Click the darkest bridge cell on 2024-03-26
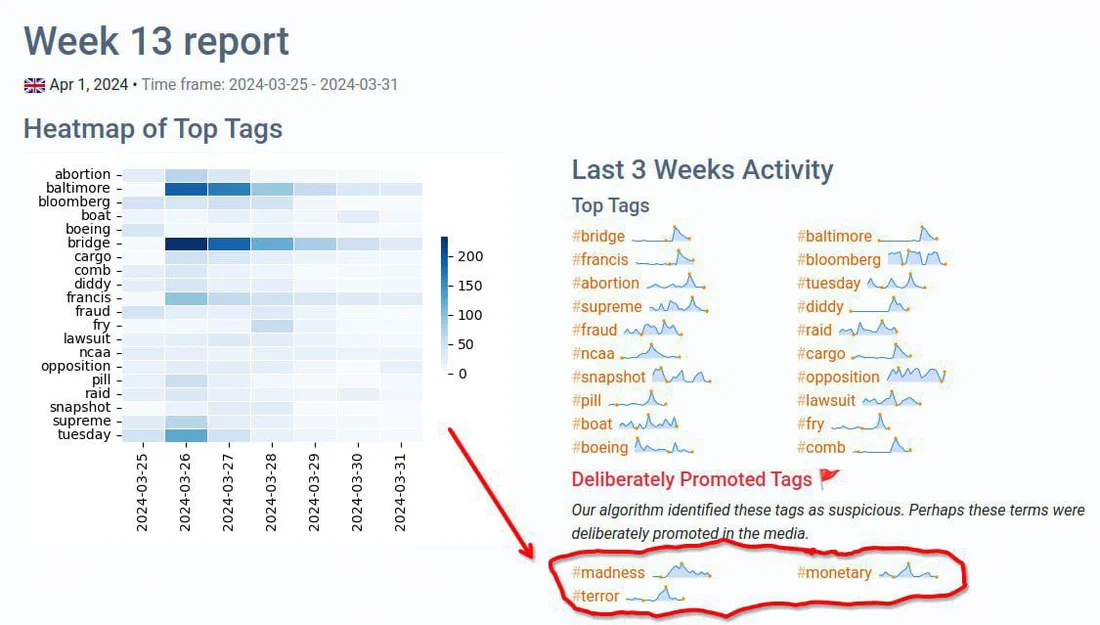Screen dimensions: 1100x625 pos(186,243)
